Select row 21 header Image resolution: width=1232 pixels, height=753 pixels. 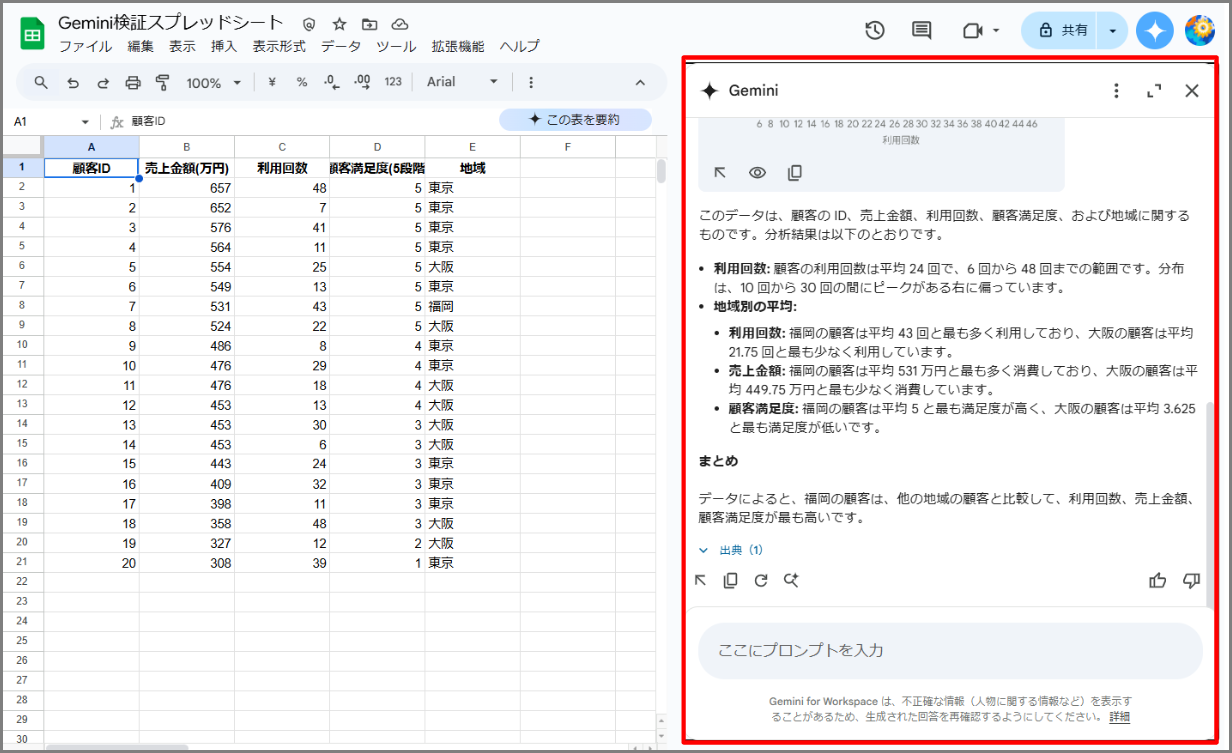[x=22, y=563]
